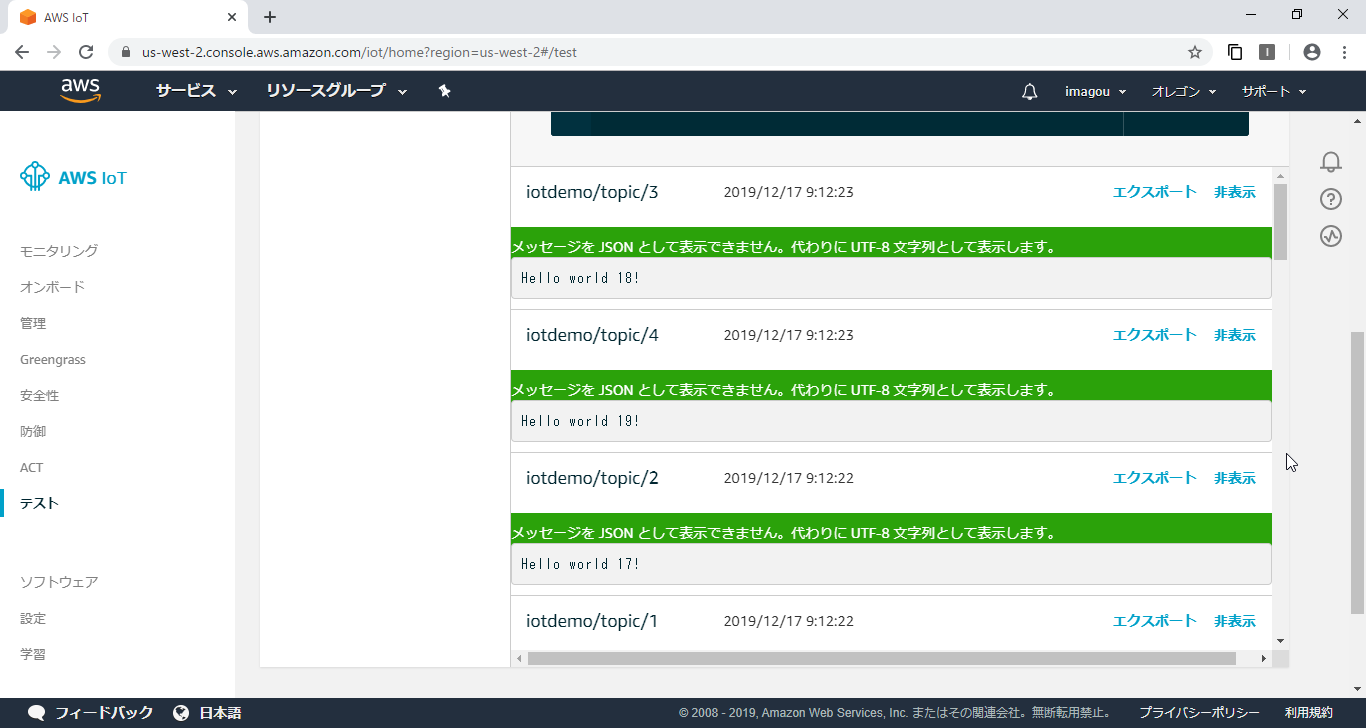Click the globe icon next to 日本語
Viewport: 1366px width, 728px height.
181,712
